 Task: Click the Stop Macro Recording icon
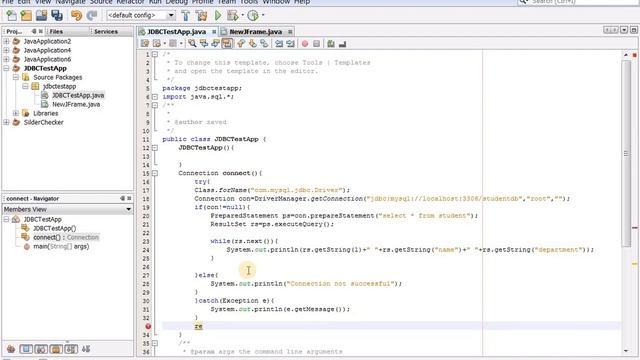(x=316, y=44)
